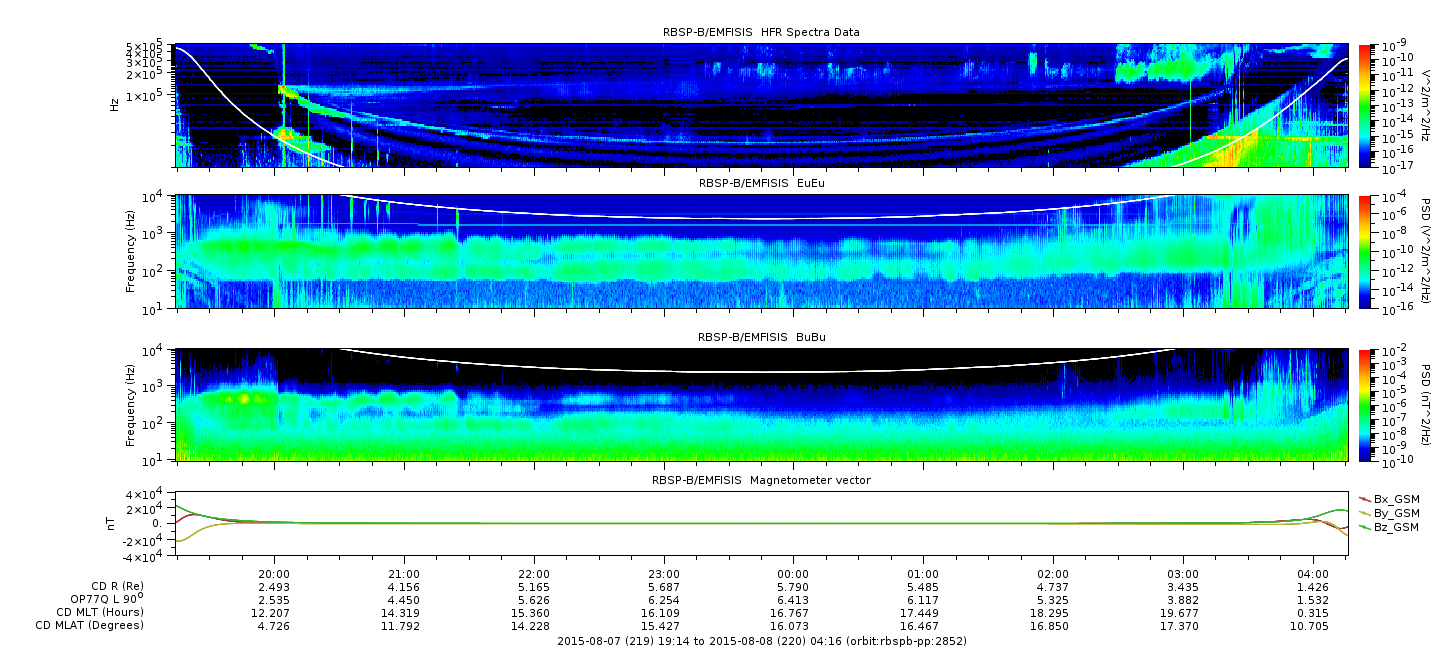Select the Bx_GSM legend entry
1447x658 pixels.
[1396, 498]
